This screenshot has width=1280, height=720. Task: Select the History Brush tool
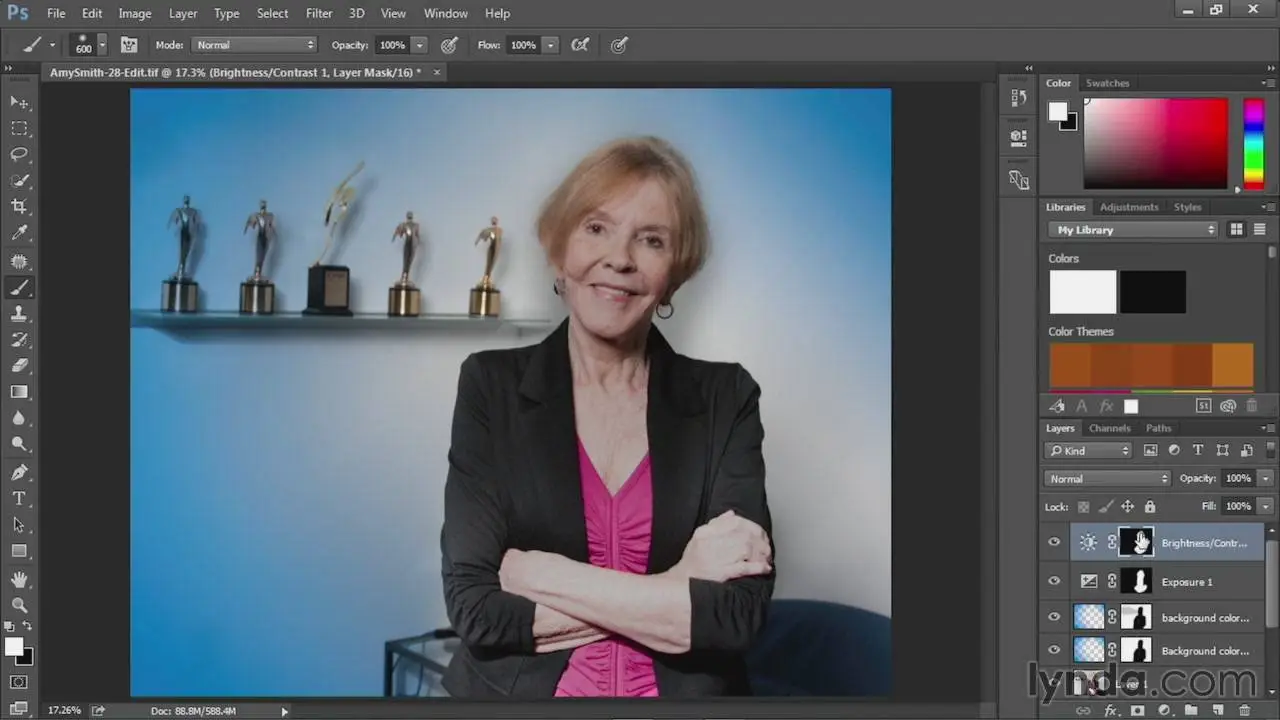pyautogui.click(x=20, y=340)
